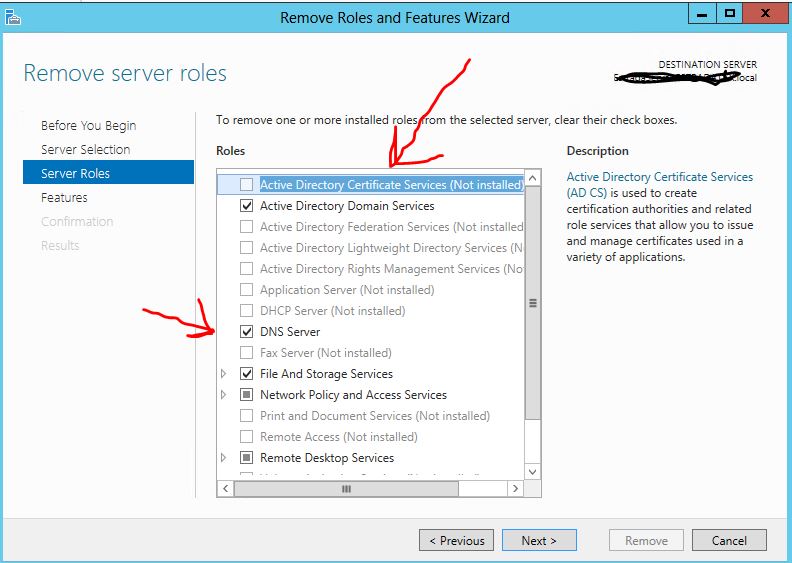This screenshot has height=563, width=792.
Task: Click the Previous button
Action: [x=456, y=540]
